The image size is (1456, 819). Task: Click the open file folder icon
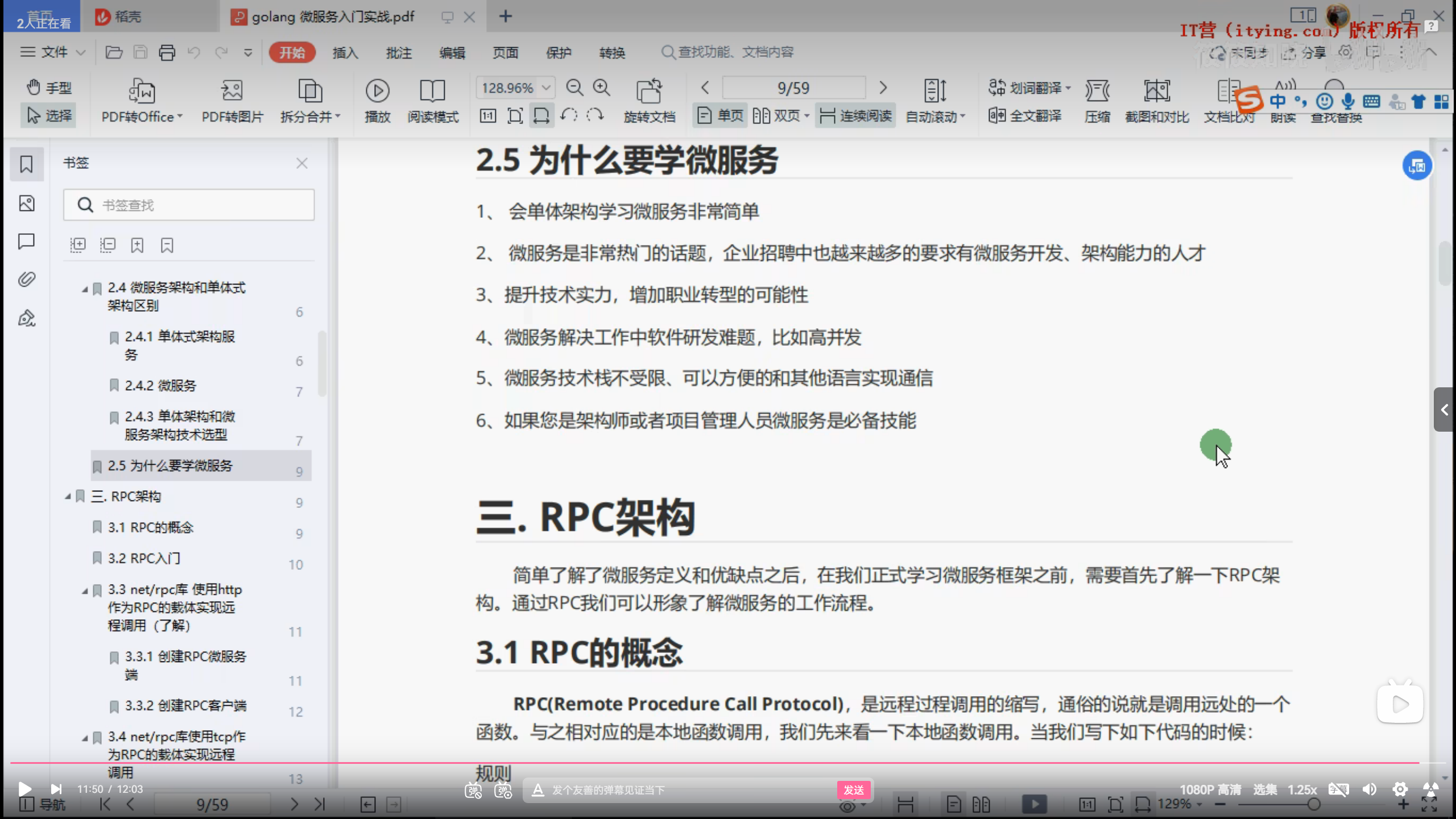tap(114, 52)
